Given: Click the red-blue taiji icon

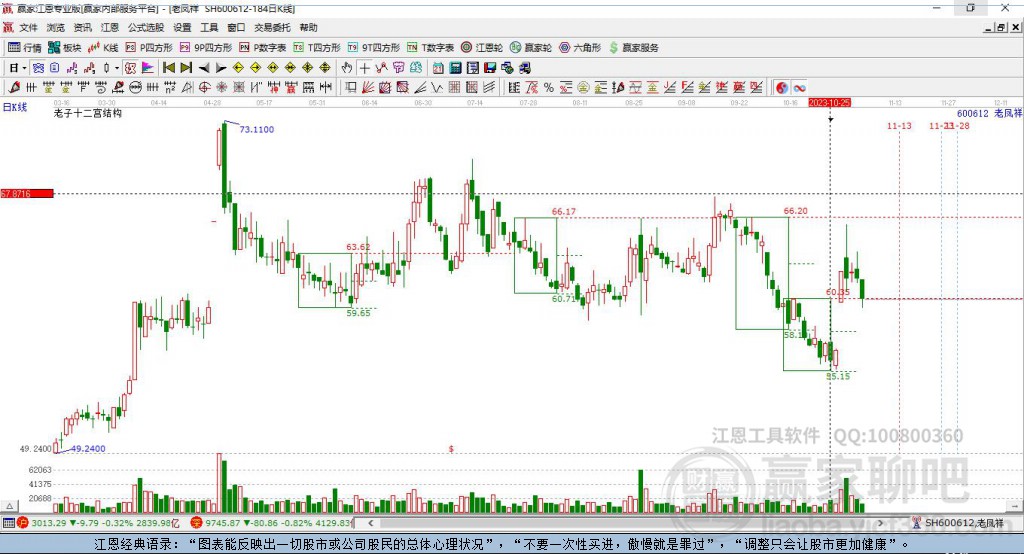Looking at the screenshot, I should click(x=782, y=88).
